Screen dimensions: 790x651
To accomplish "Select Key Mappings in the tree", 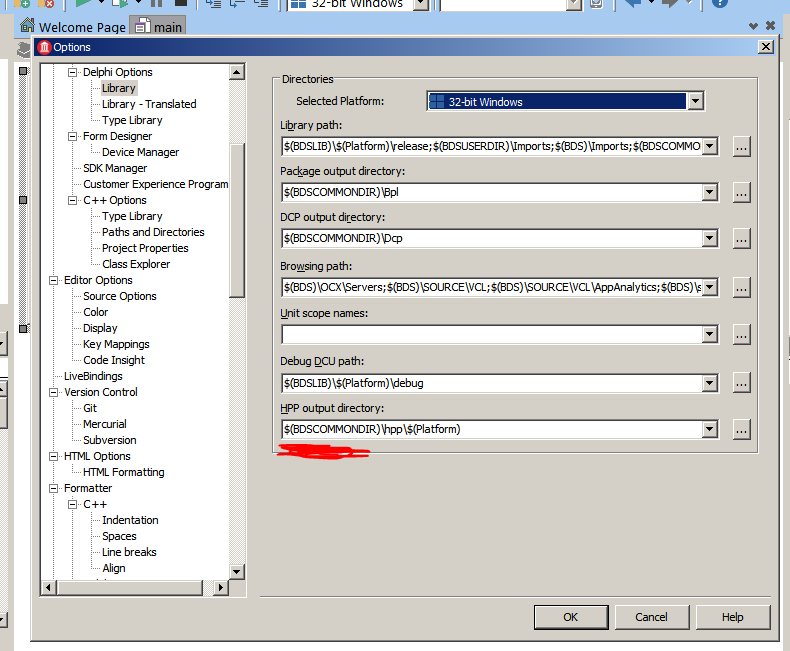I will pos(116,344).
